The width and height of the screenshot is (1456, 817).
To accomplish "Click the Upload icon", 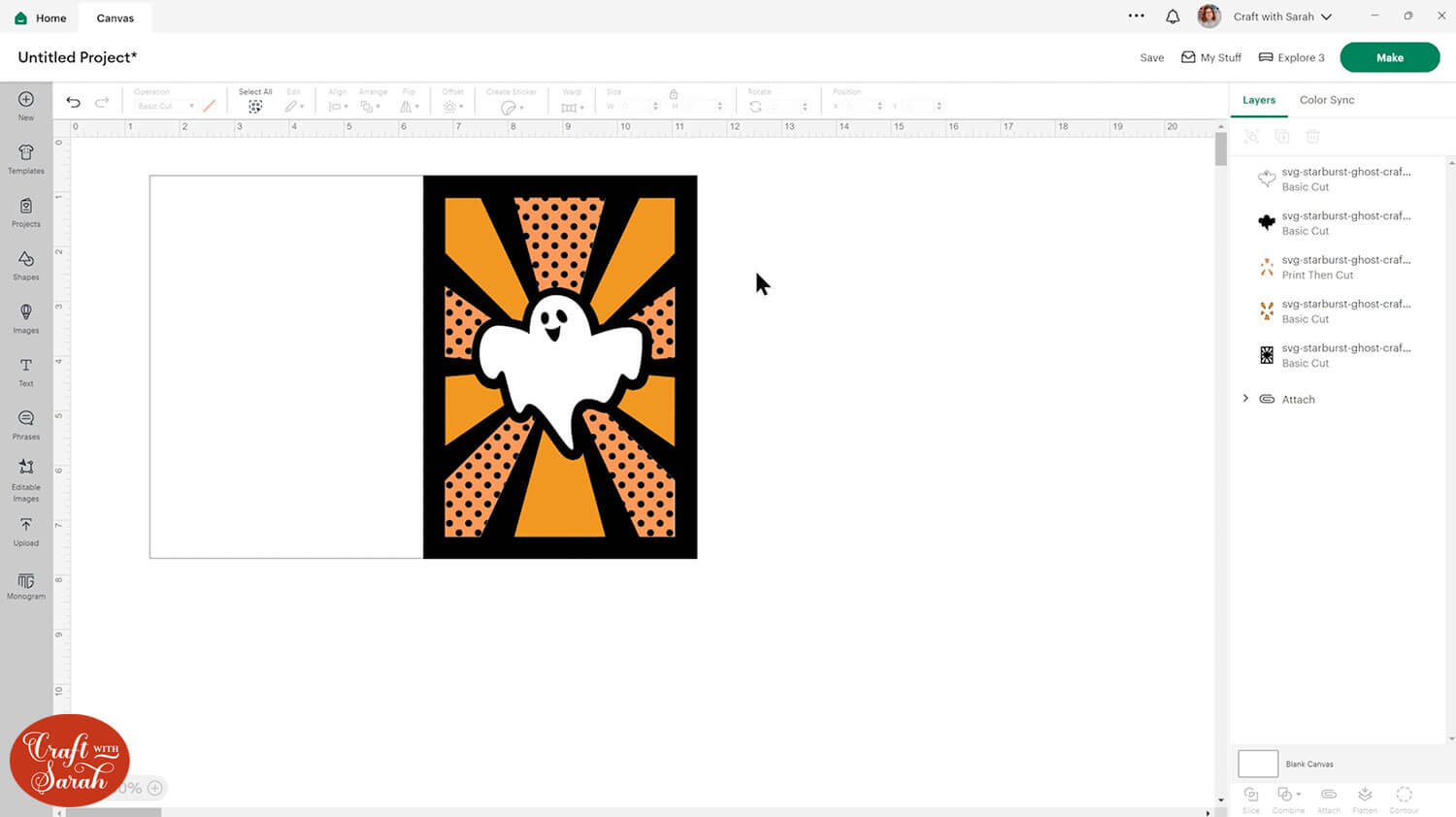I will [x=26, y=530].
